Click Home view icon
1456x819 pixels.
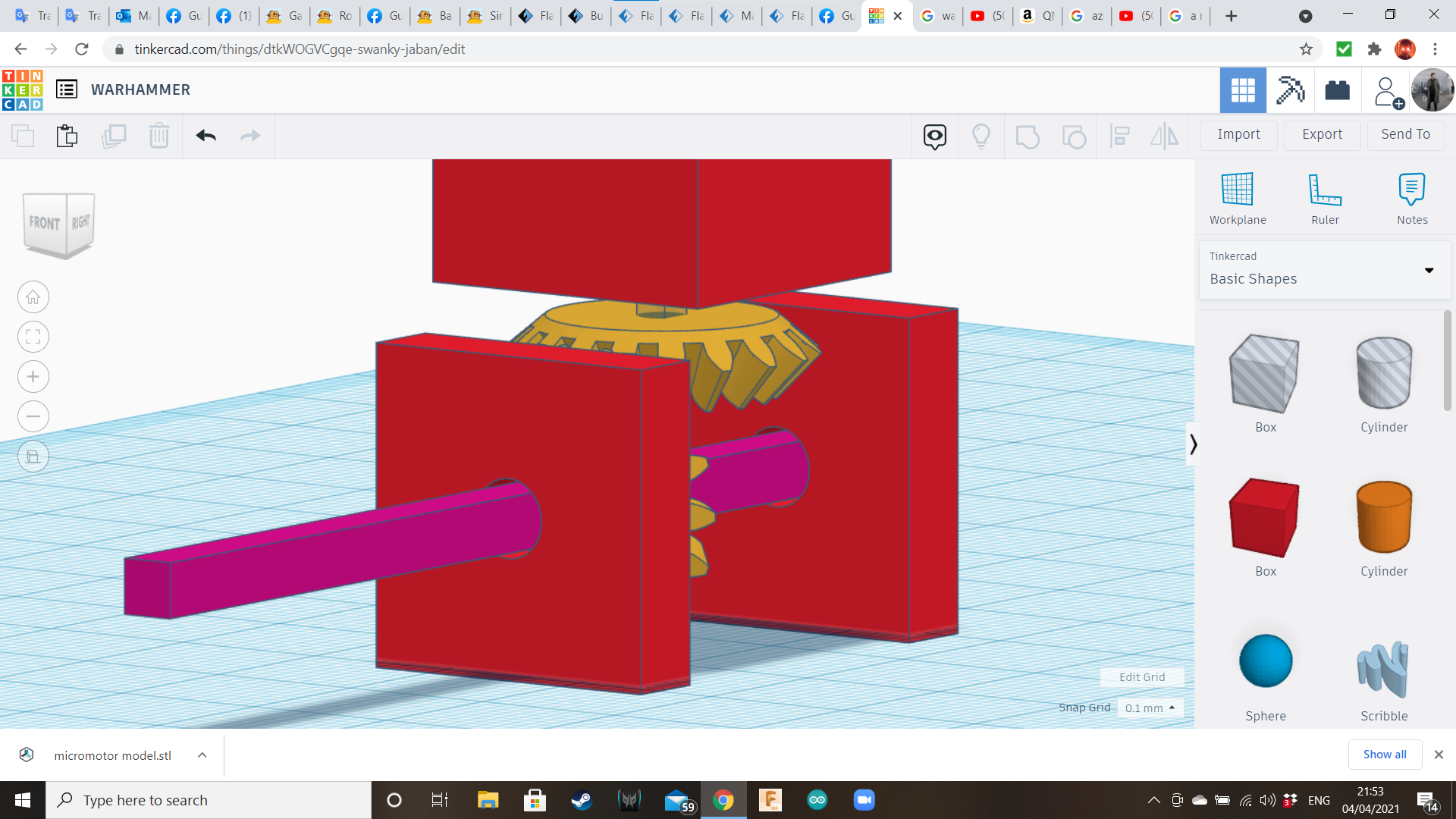point(33,297)
